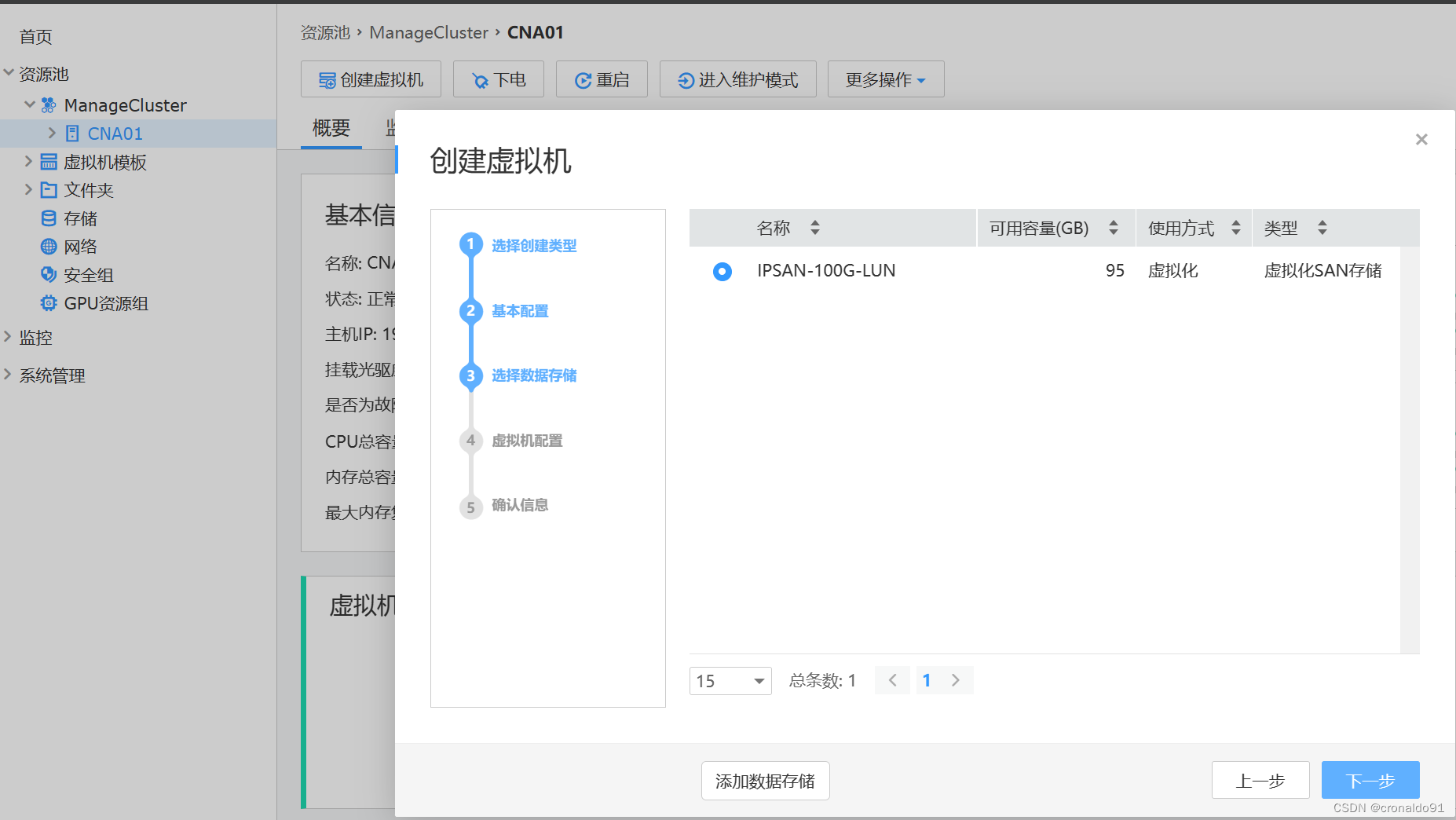Image resolution: width=1456 pixels, height=820 pixels.
Task: Click the 下电 power-off icon
Action: point(480,80)
